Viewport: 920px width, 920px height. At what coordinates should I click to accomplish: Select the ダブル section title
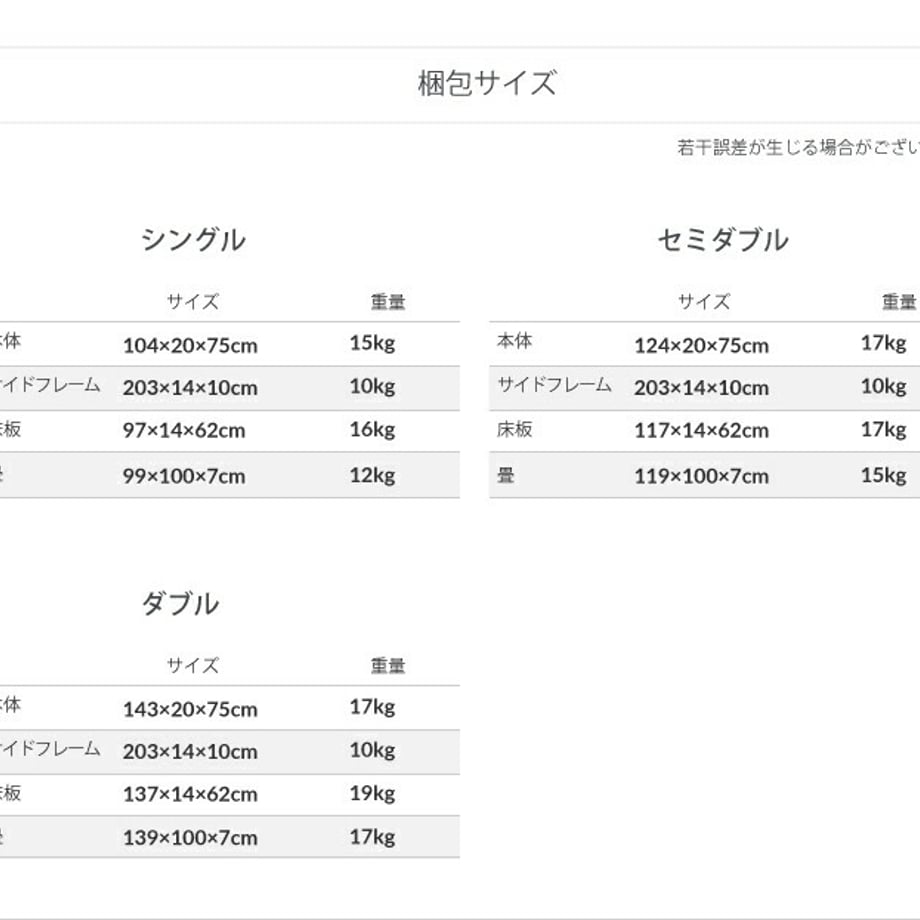pyautogui.click(x=180, y=603)
